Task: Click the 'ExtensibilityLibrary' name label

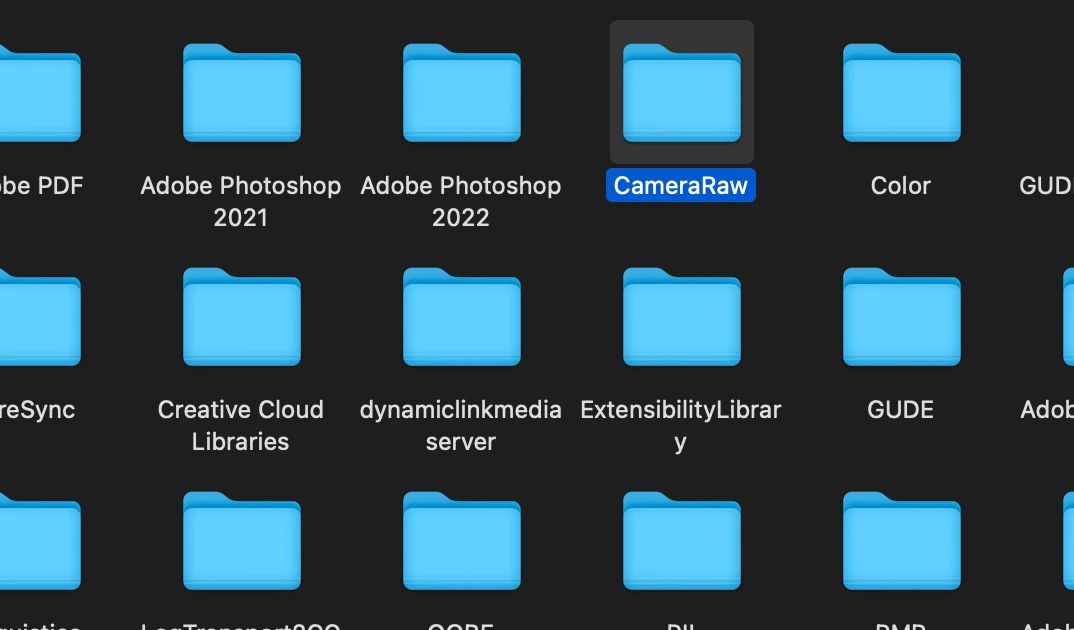Action: pos(681,425)
